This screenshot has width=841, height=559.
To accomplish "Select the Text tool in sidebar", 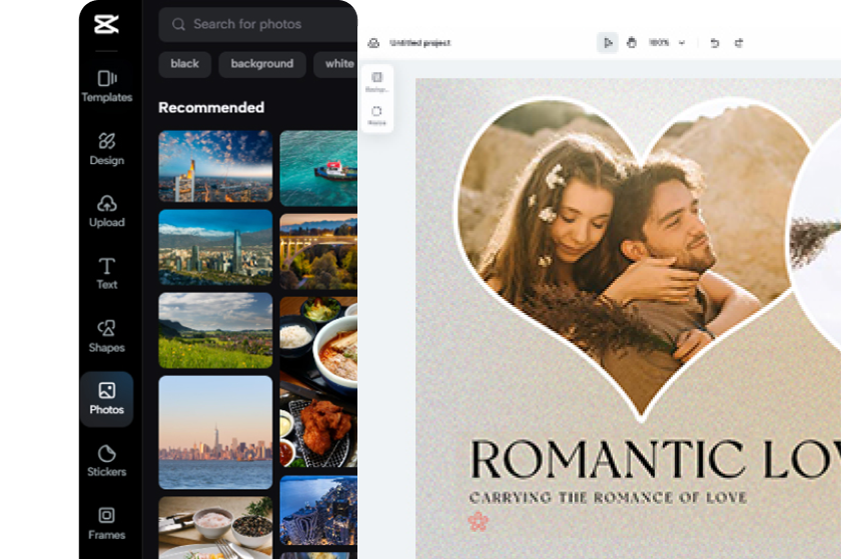I will point(107,274).
